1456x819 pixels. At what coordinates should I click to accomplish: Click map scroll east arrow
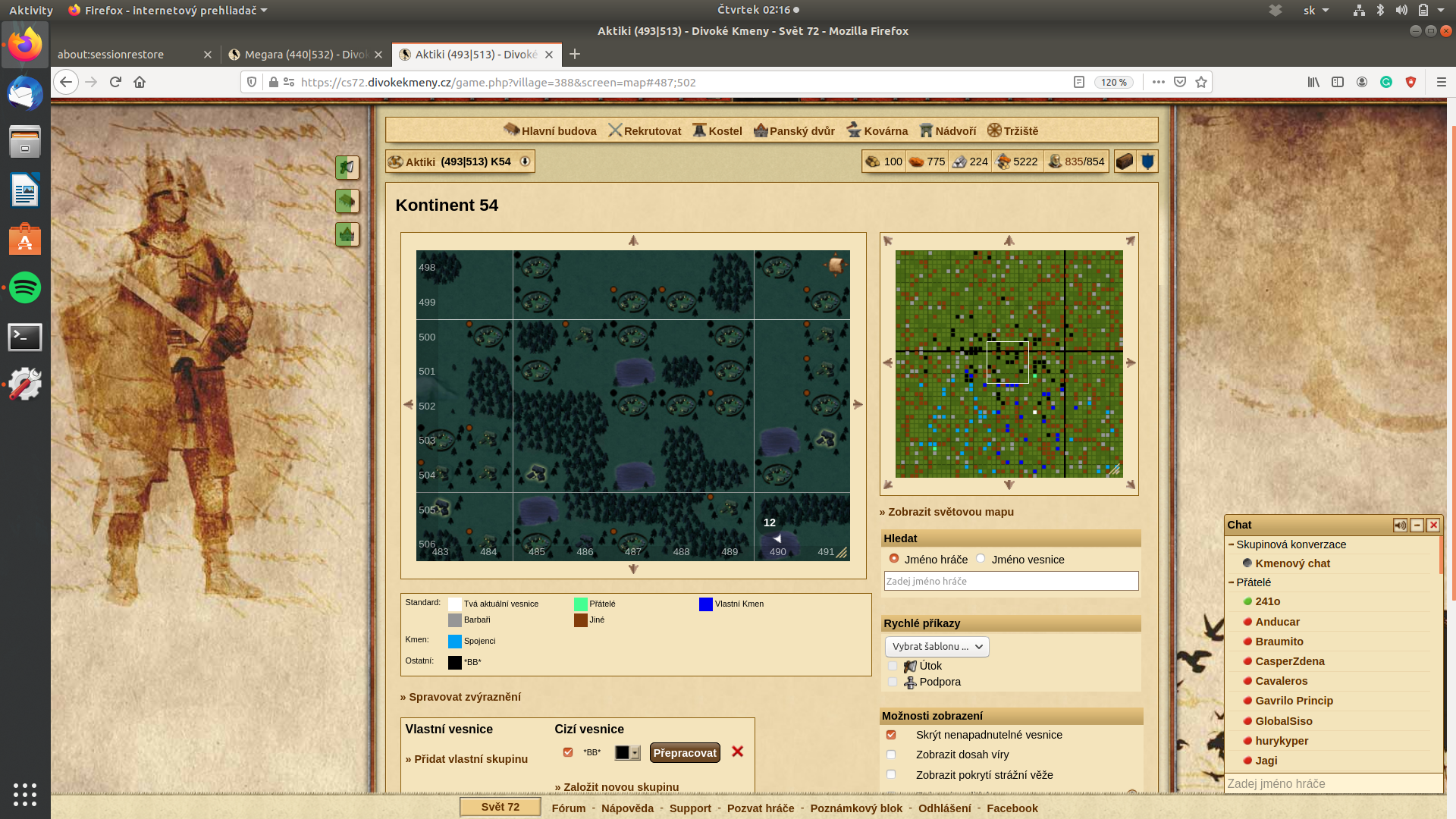coord(858,404)
